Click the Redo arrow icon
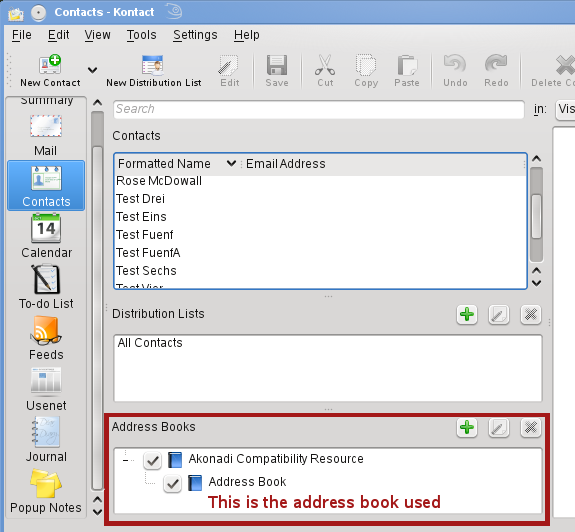The width and height of the screenshot is (575, 532). tap(496, 65)
